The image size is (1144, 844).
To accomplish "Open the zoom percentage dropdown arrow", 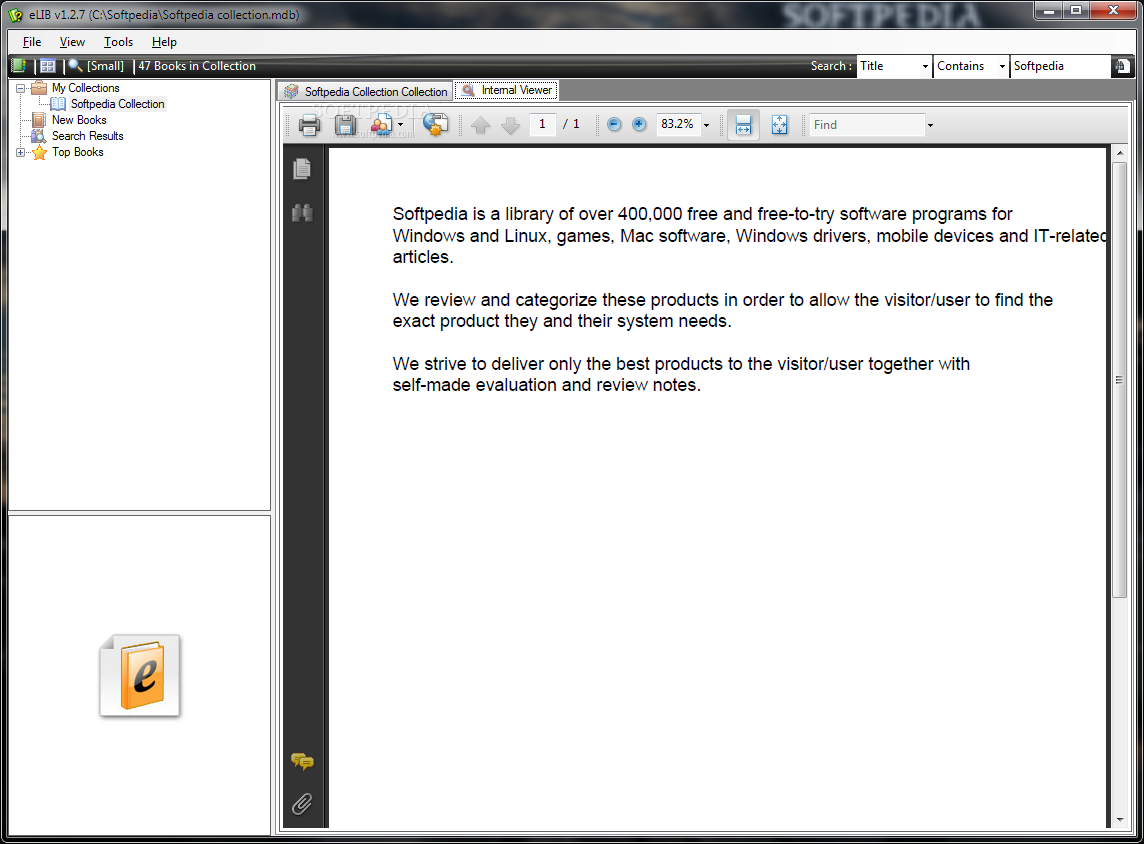I will pos(706,125).
